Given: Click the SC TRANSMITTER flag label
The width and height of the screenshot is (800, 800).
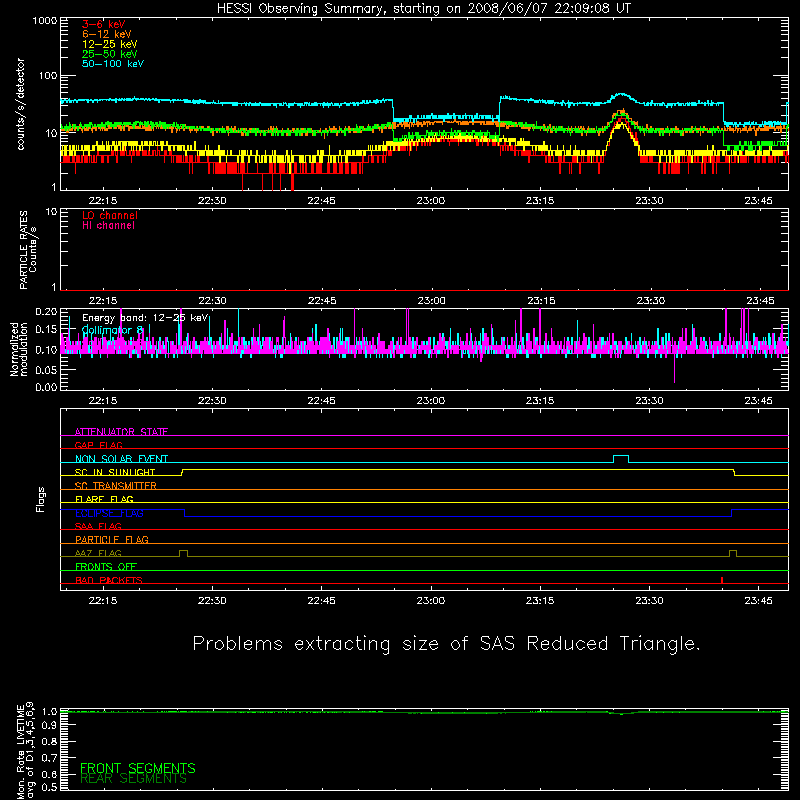Looking at the screenshot, I should tap(115, 486).
